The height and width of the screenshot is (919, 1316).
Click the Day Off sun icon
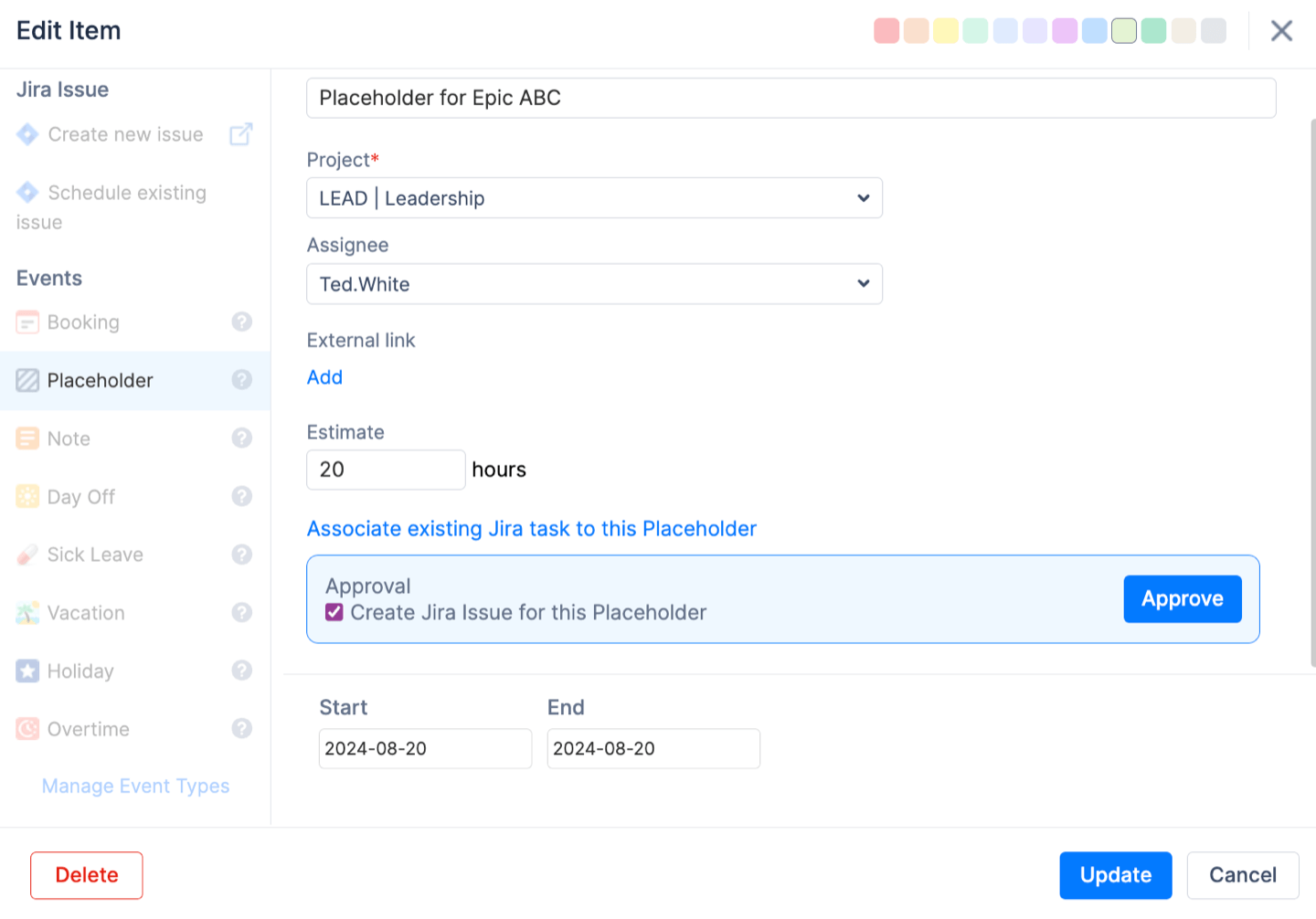pos(27,497)
